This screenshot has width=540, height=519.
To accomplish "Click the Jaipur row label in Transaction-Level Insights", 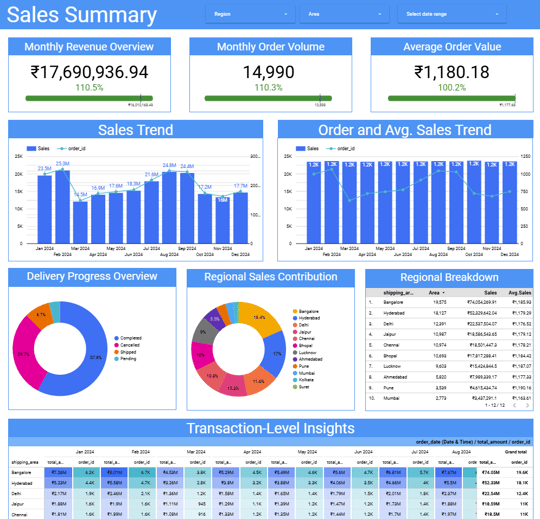I will [18, 504].
